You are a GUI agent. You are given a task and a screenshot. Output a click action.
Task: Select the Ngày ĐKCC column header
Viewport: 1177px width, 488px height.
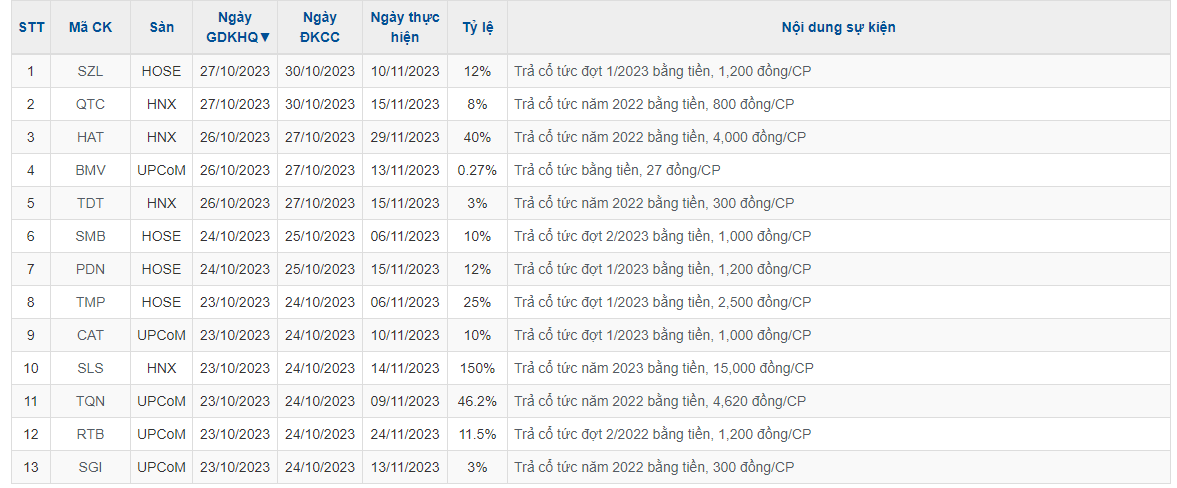[319, 27]
